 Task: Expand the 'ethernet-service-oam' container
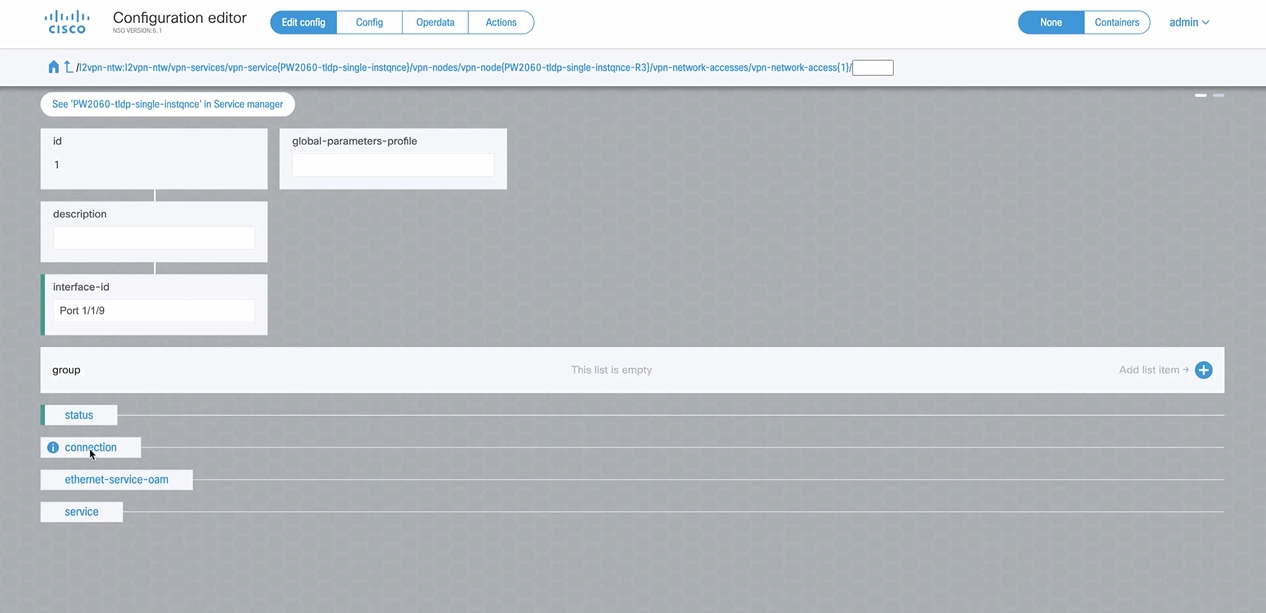(x=116, y=479)
